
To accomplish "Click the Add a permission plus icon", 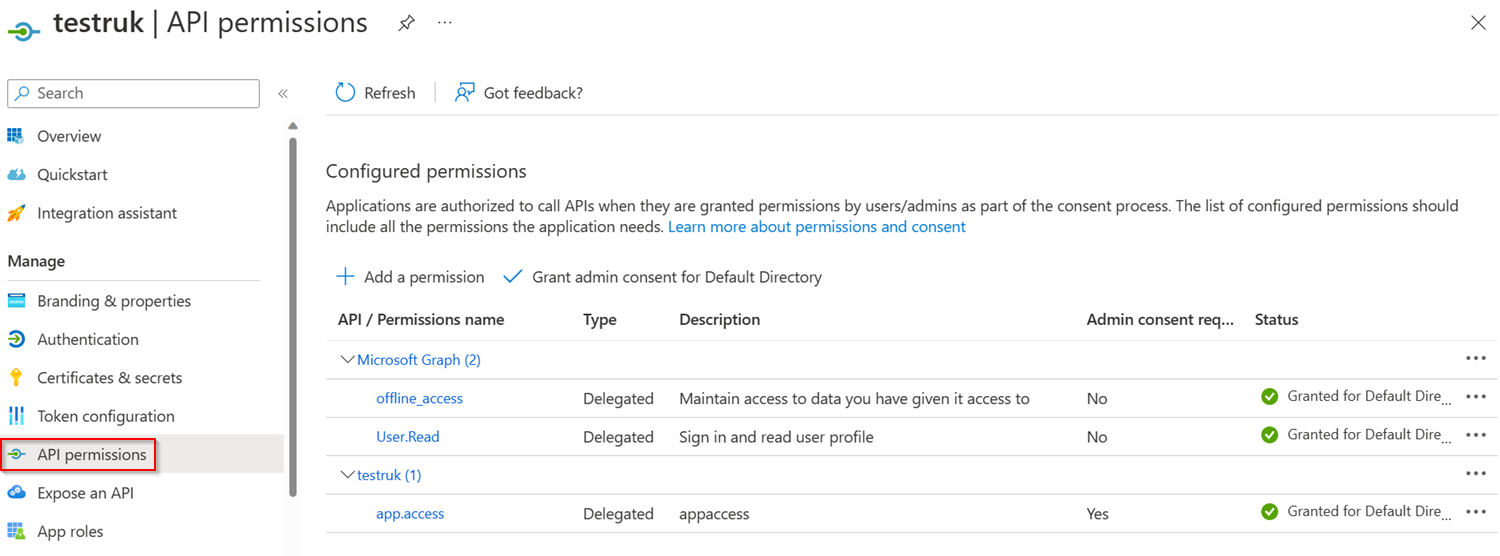I will tap(345, 277).
